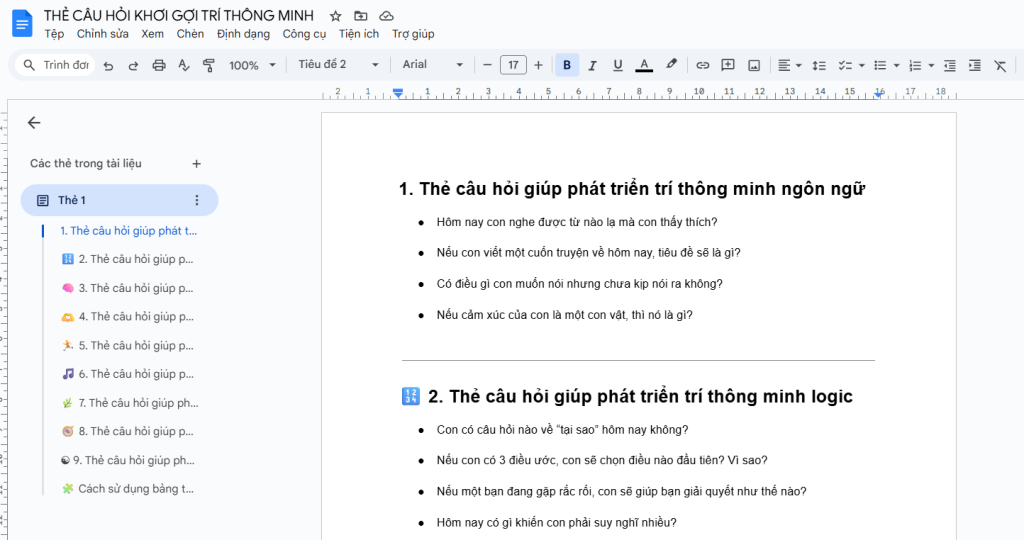Close the document tabs sidebar with back arrow
This screenshot has height=540, width=1024.
click(x=34, y=123)
